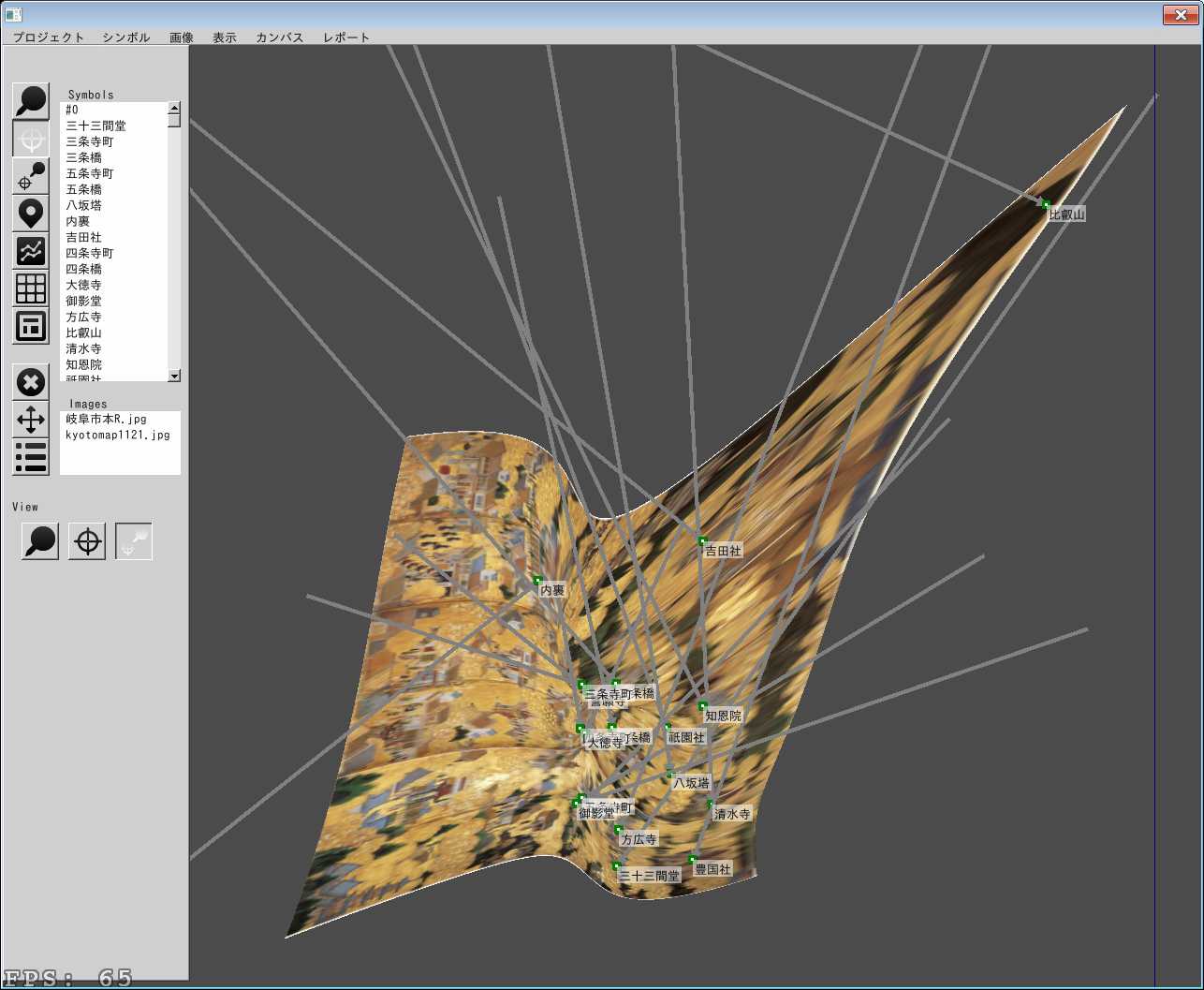Screen dimensions: 1204x990
Task: Click the 内裏 marker on canvas
Action: [x=537, y=581]
